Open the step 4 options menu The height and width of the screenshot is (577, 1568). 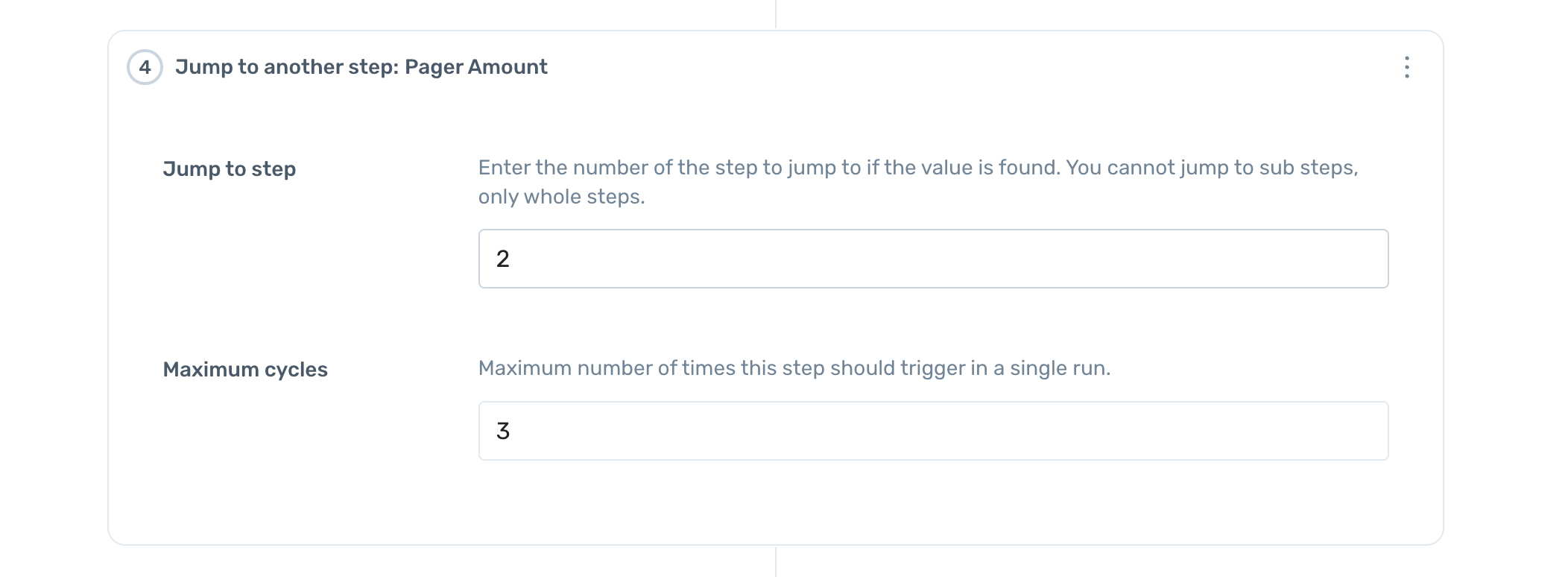[1406, 67]
